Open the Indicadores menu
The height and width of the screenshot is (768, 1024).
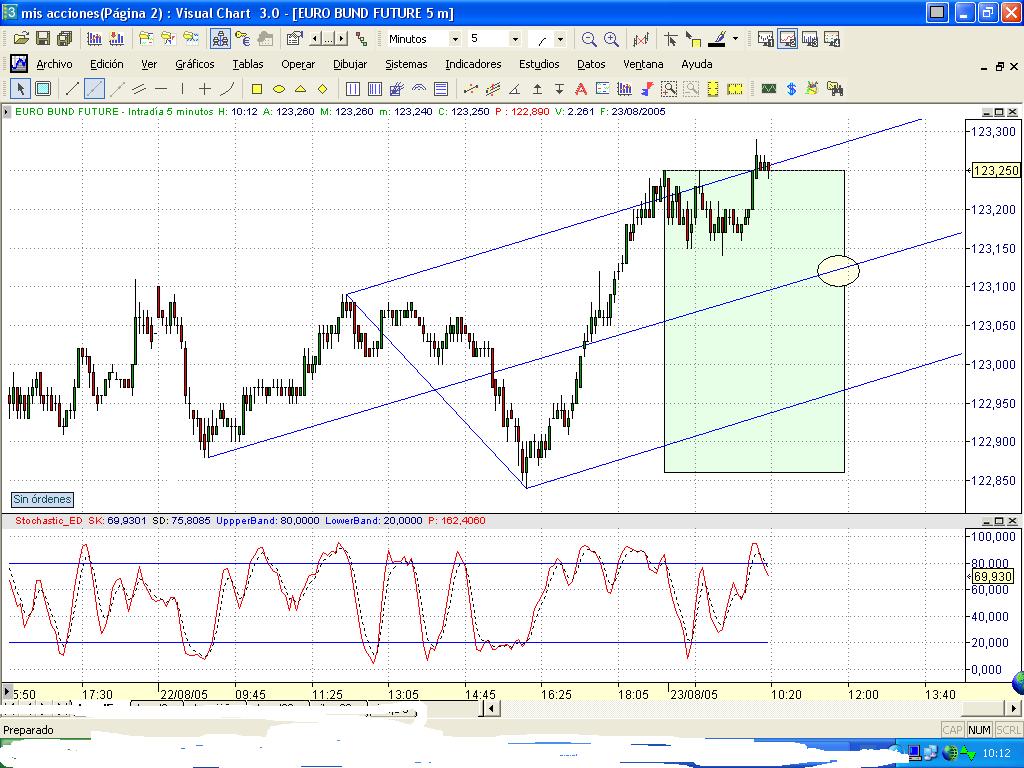coord(473,64)
